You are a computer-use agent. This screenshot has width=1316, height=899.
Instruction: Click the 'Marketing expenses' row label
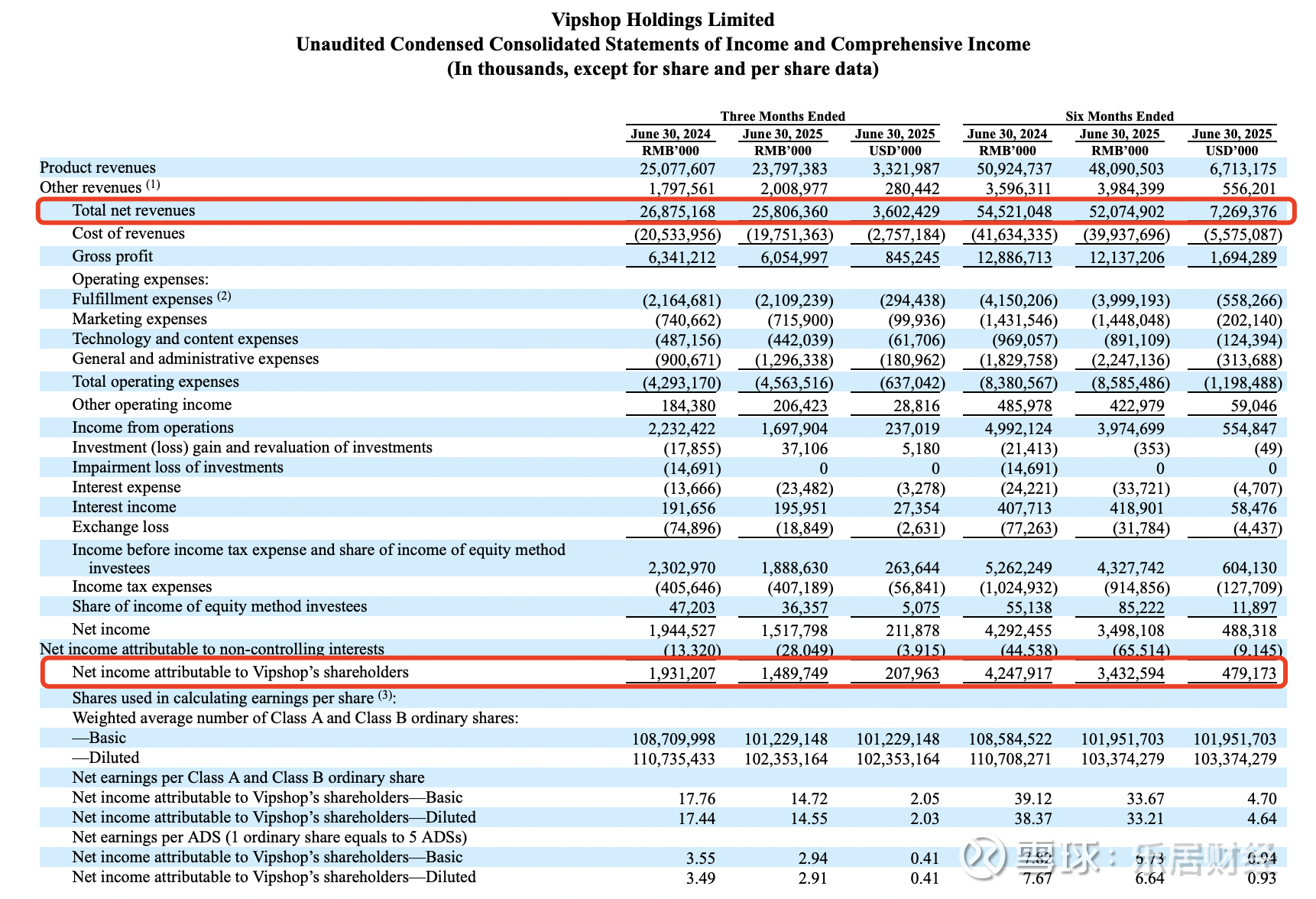point(140,319)
